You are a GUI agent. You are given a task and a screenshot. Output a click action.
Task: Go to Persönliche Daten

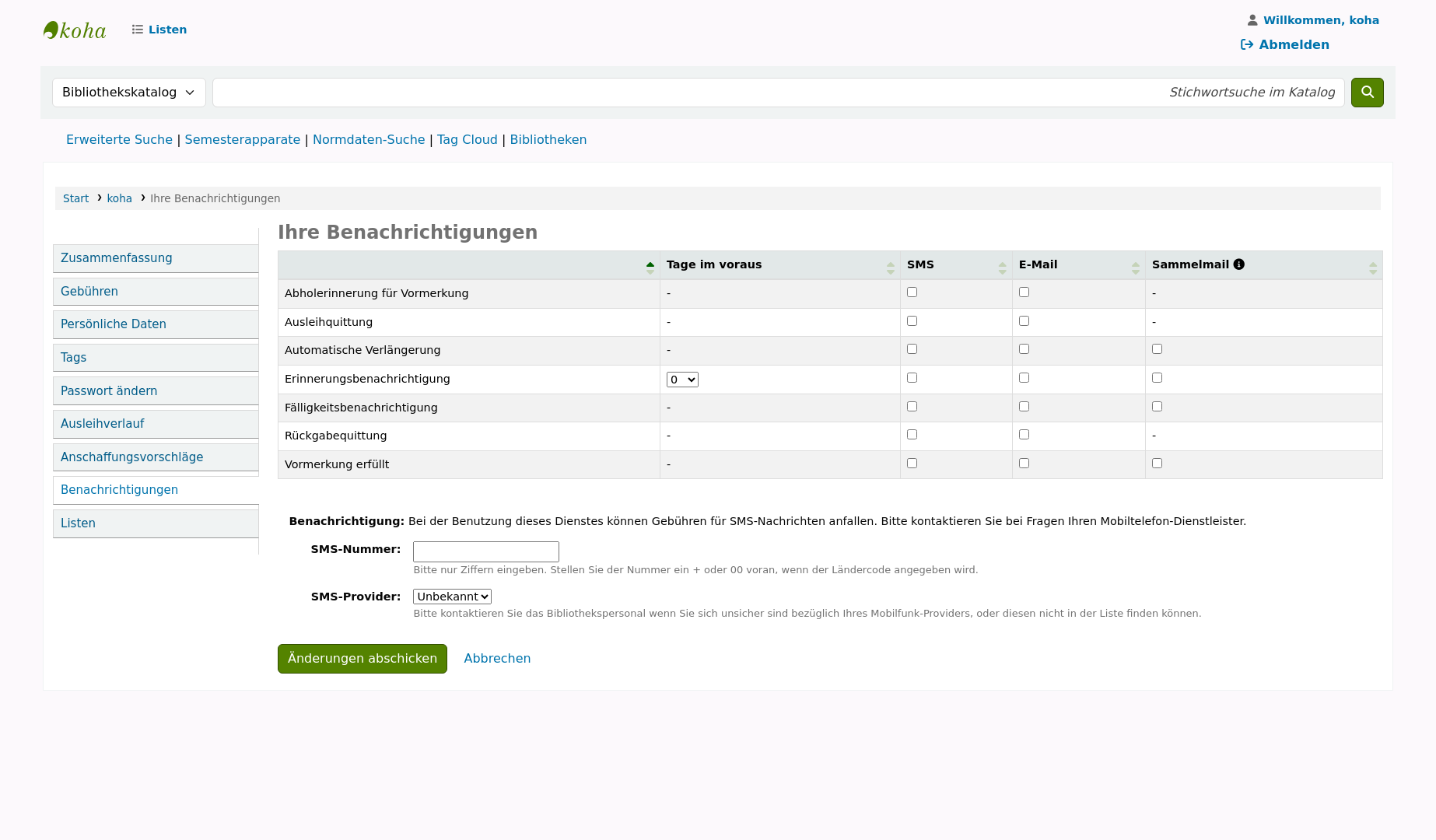(x=156, y=324)
